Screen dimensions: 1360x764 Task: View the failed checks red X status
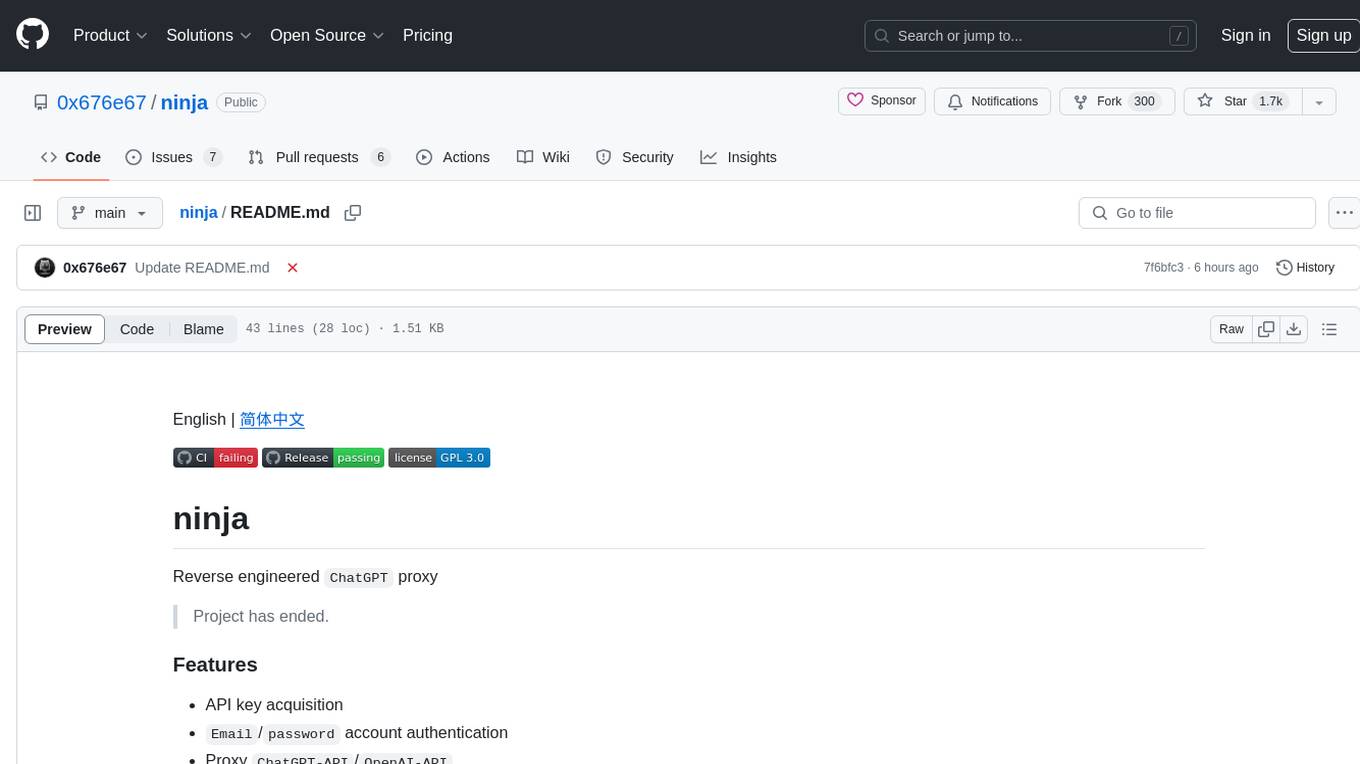coord(293,268)
